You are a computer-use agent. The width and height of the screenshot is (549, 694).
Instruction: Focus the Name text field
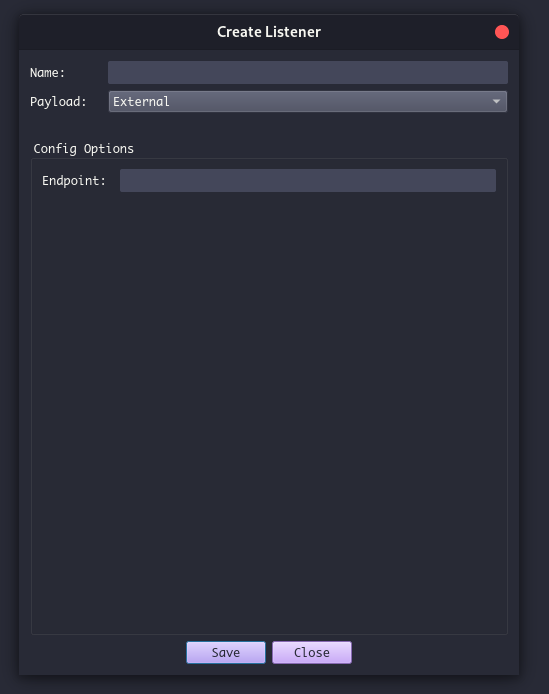(x=308, y=73)
